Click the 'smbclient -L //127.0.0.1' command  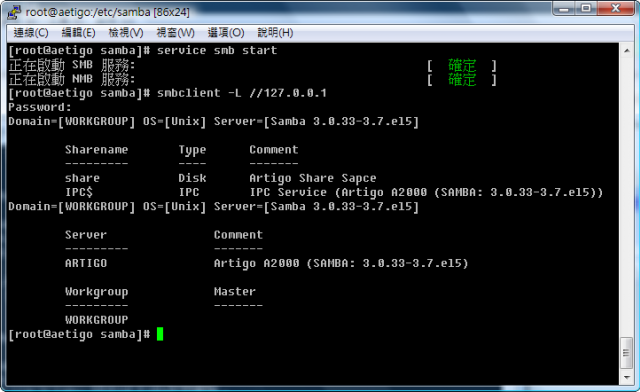pos(242,93)
